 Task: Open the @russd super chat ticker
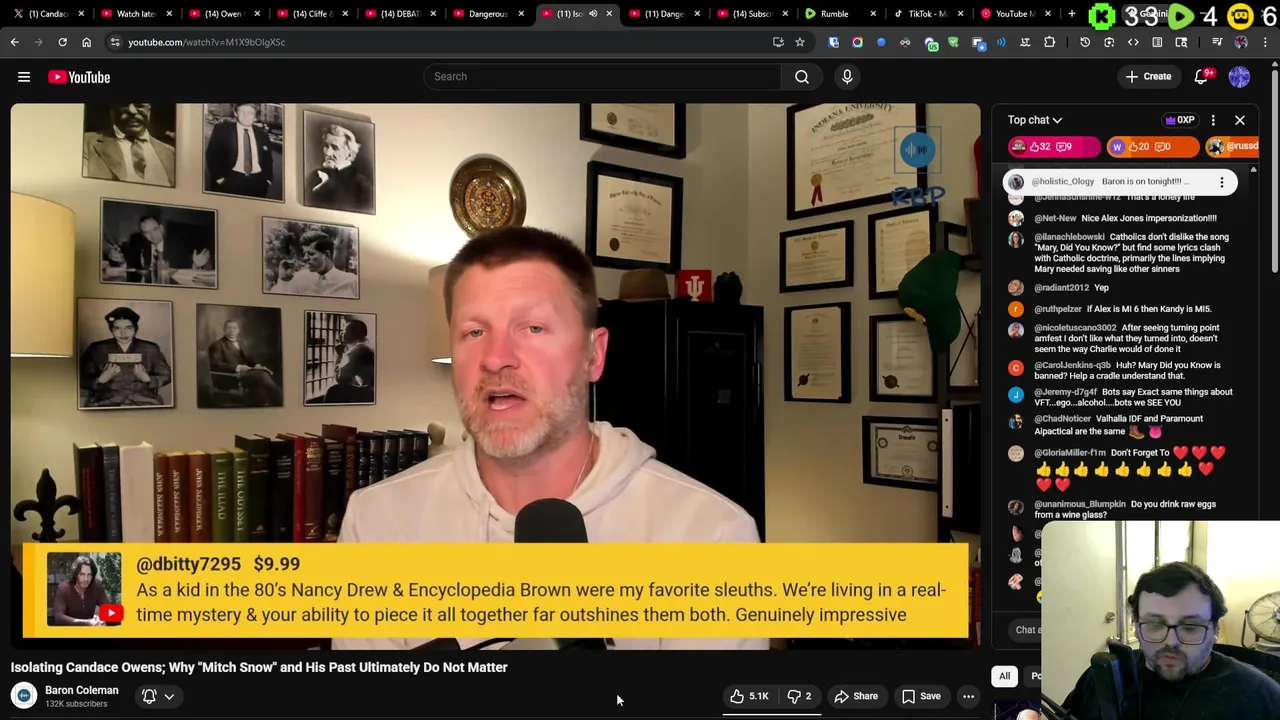pyautogui.click(x=1232, y=147)
